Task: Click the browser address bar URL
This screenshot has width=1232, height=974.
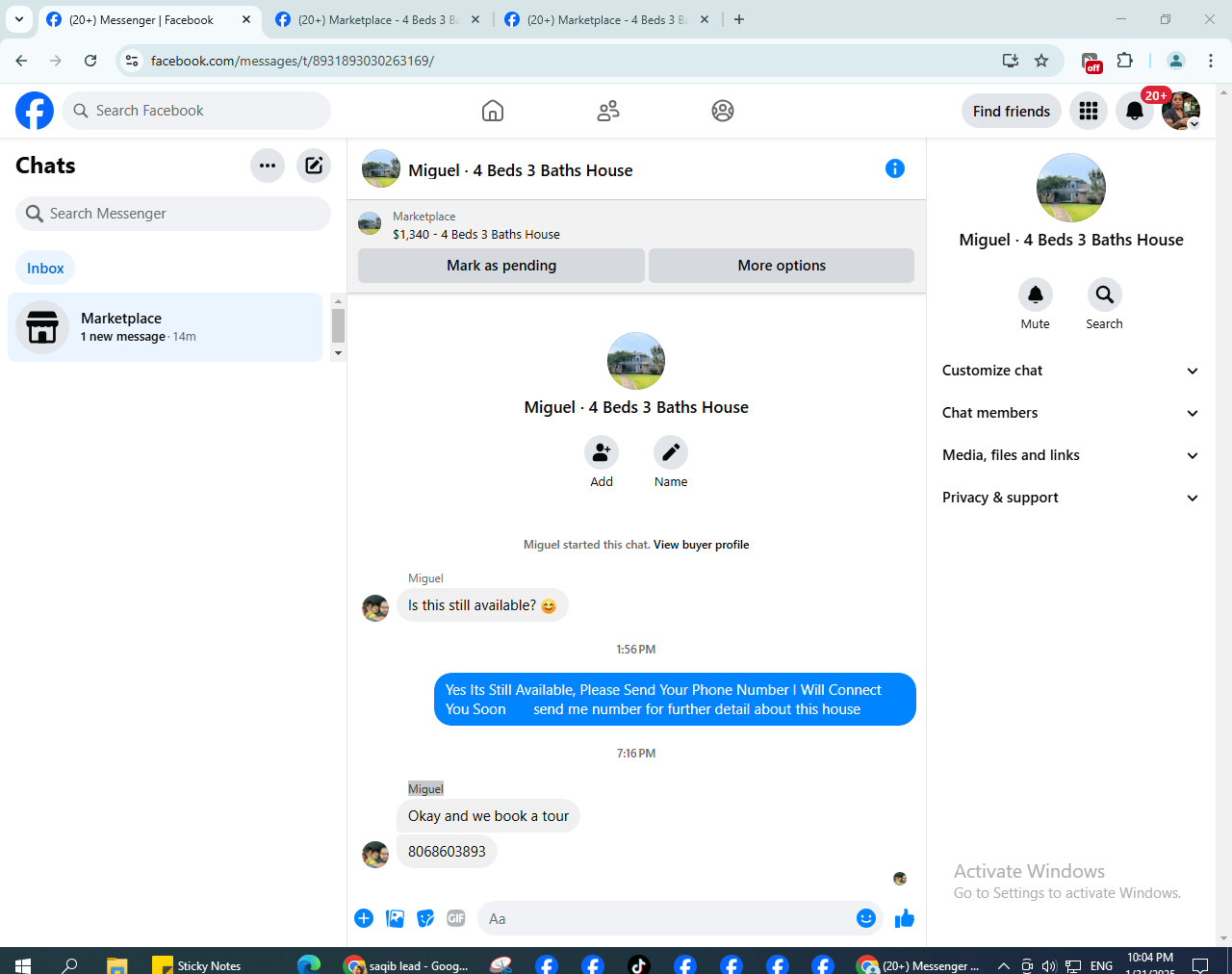Action: pos(293,61)
